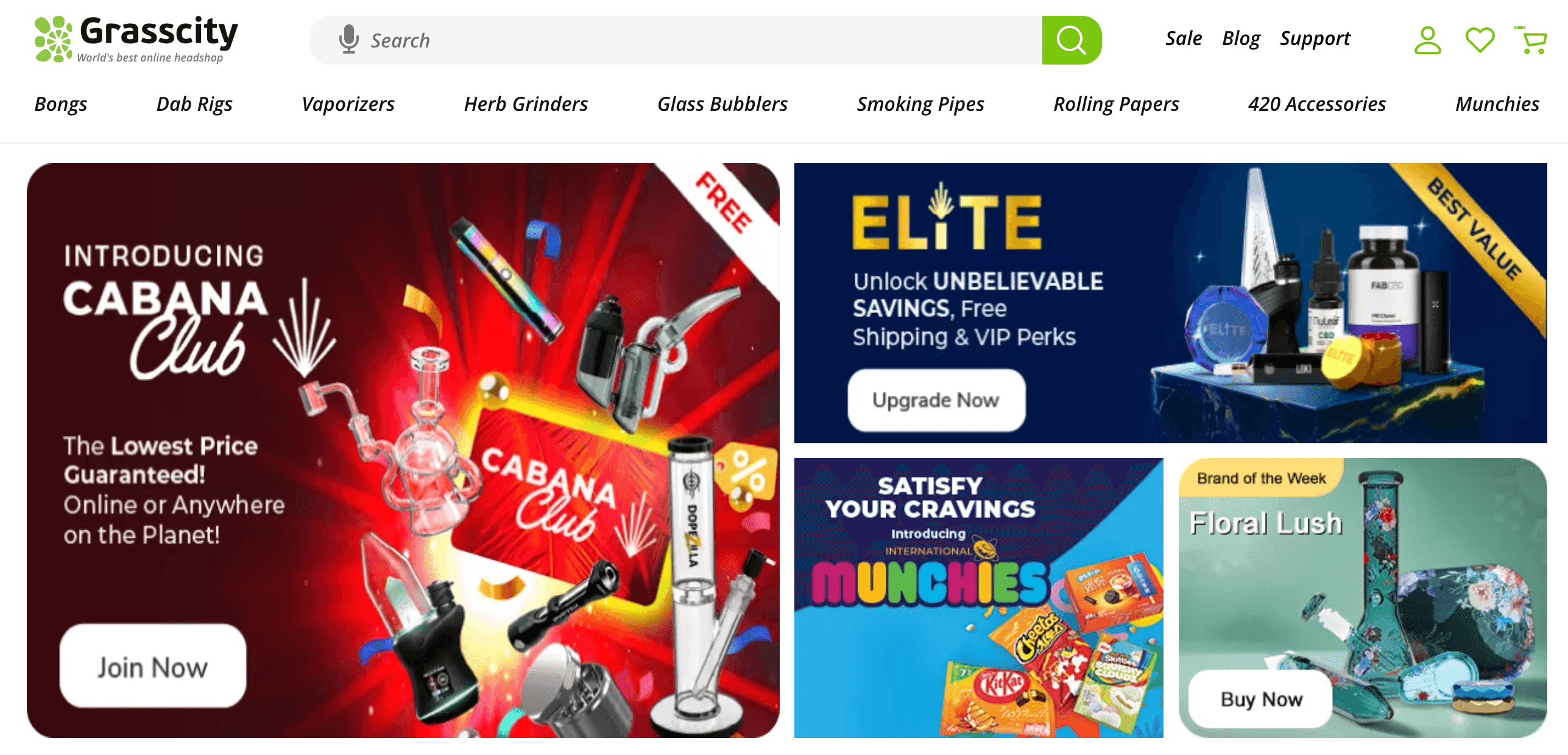
Task: Click the Upgrade Now button
Action: coord(936,400)
